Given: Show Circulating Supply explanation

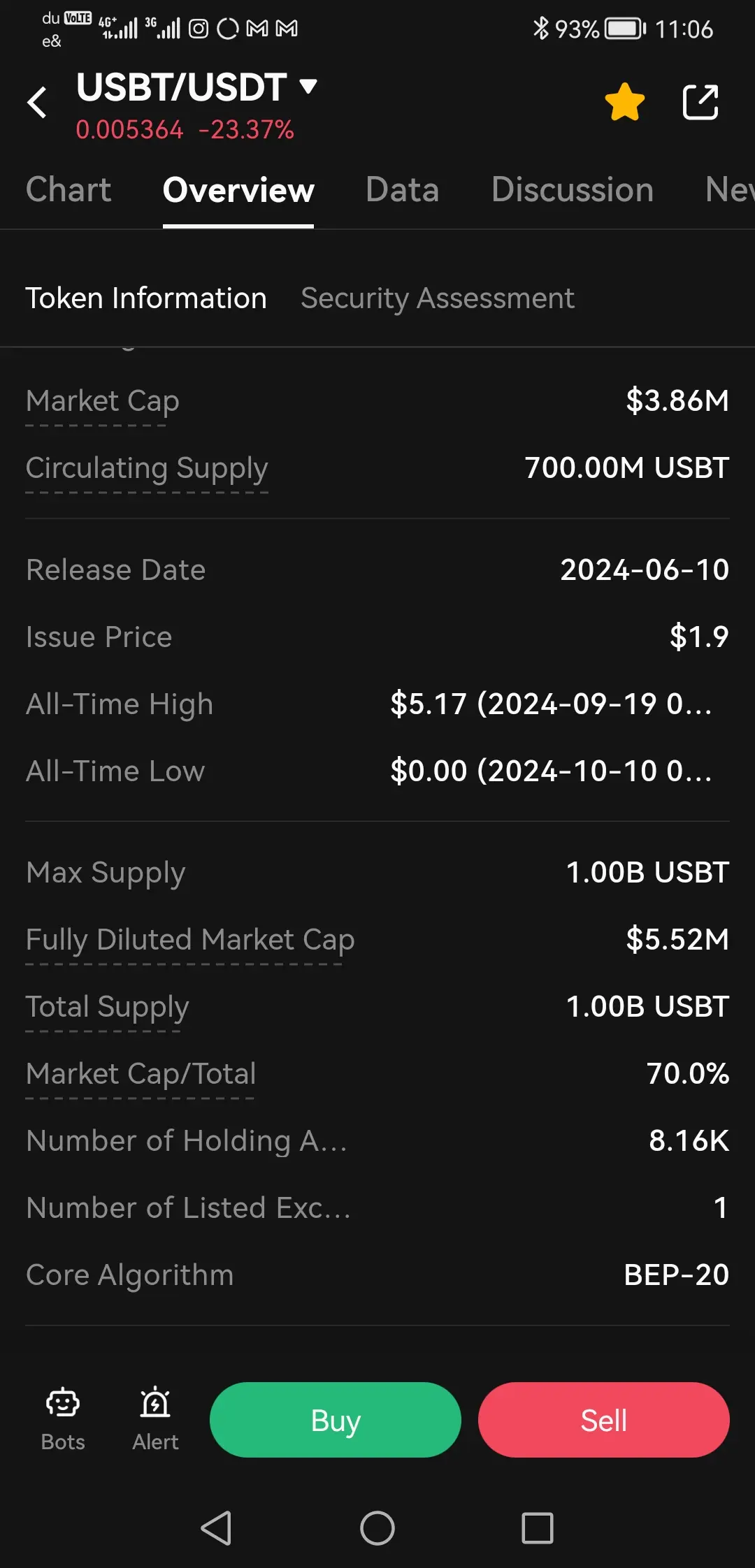Looking at the screenshot, I should tap(147, 469).
